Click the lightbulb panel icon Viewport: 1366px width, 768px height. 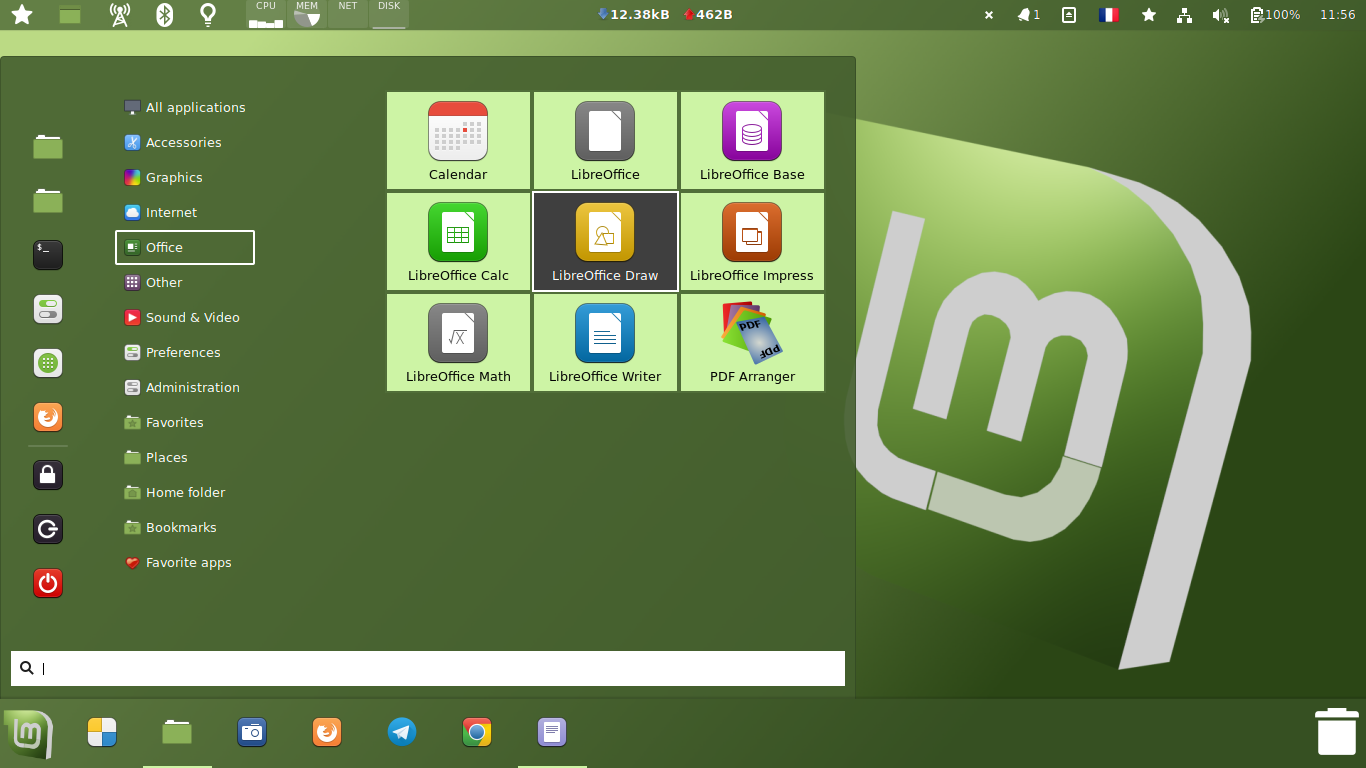208,14
